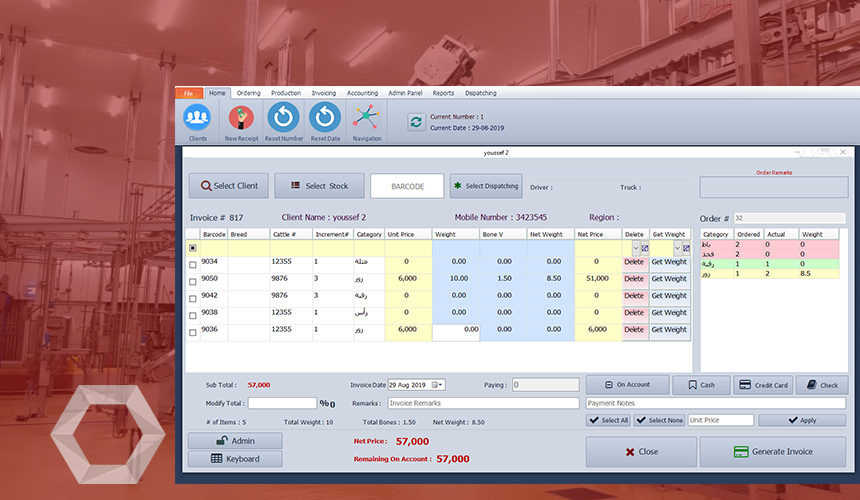Click Select None checkmark button
This screenshot has width=860, height=500.
[659, 420]
